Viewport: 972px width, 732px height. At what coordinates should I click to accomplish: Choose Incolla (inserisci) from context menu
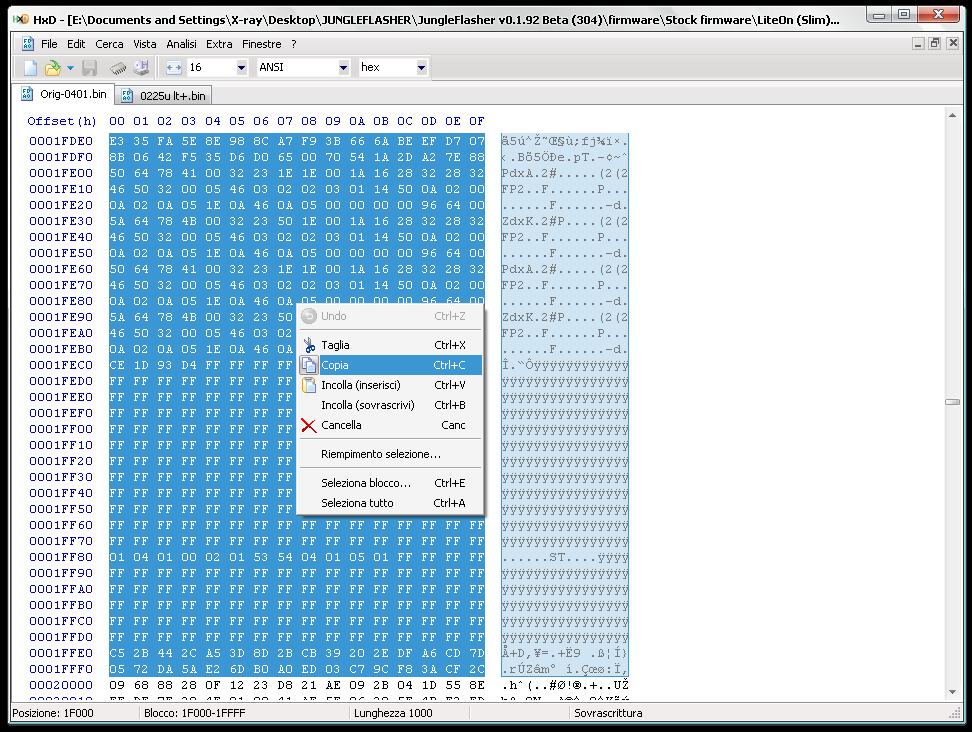(x=391, y=385)
